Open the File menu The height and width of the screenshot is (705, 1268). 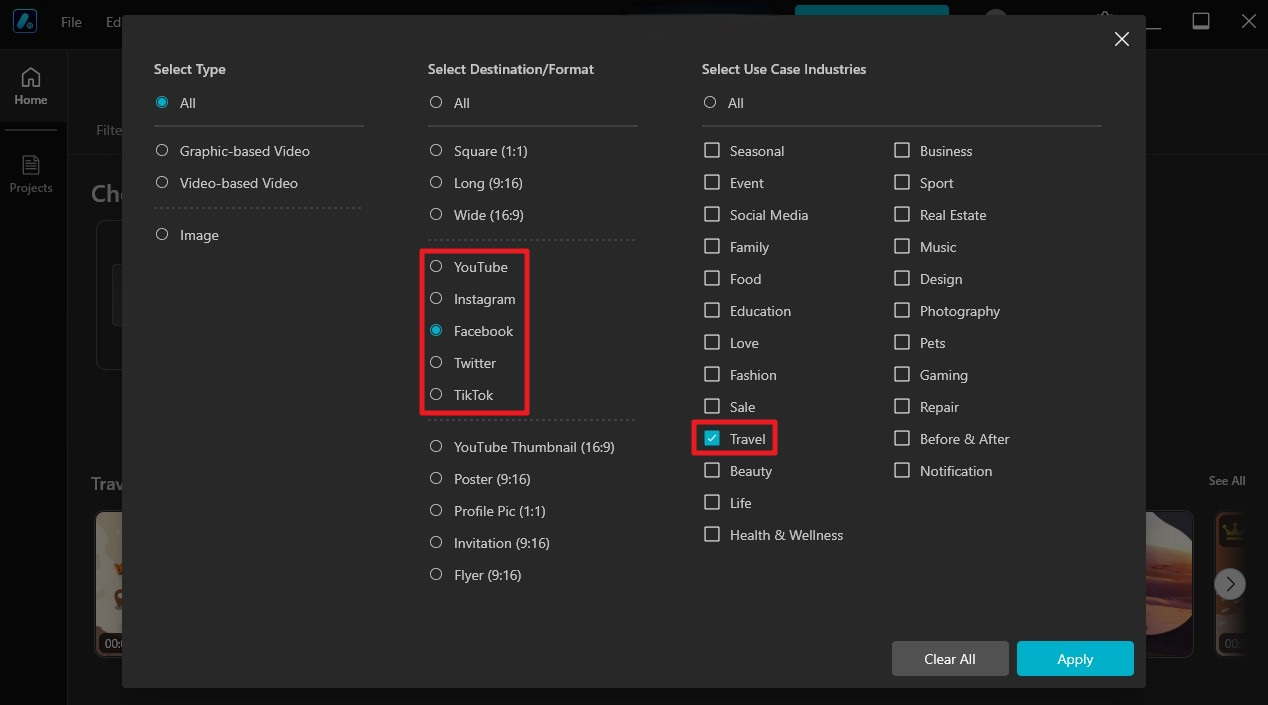71,22
